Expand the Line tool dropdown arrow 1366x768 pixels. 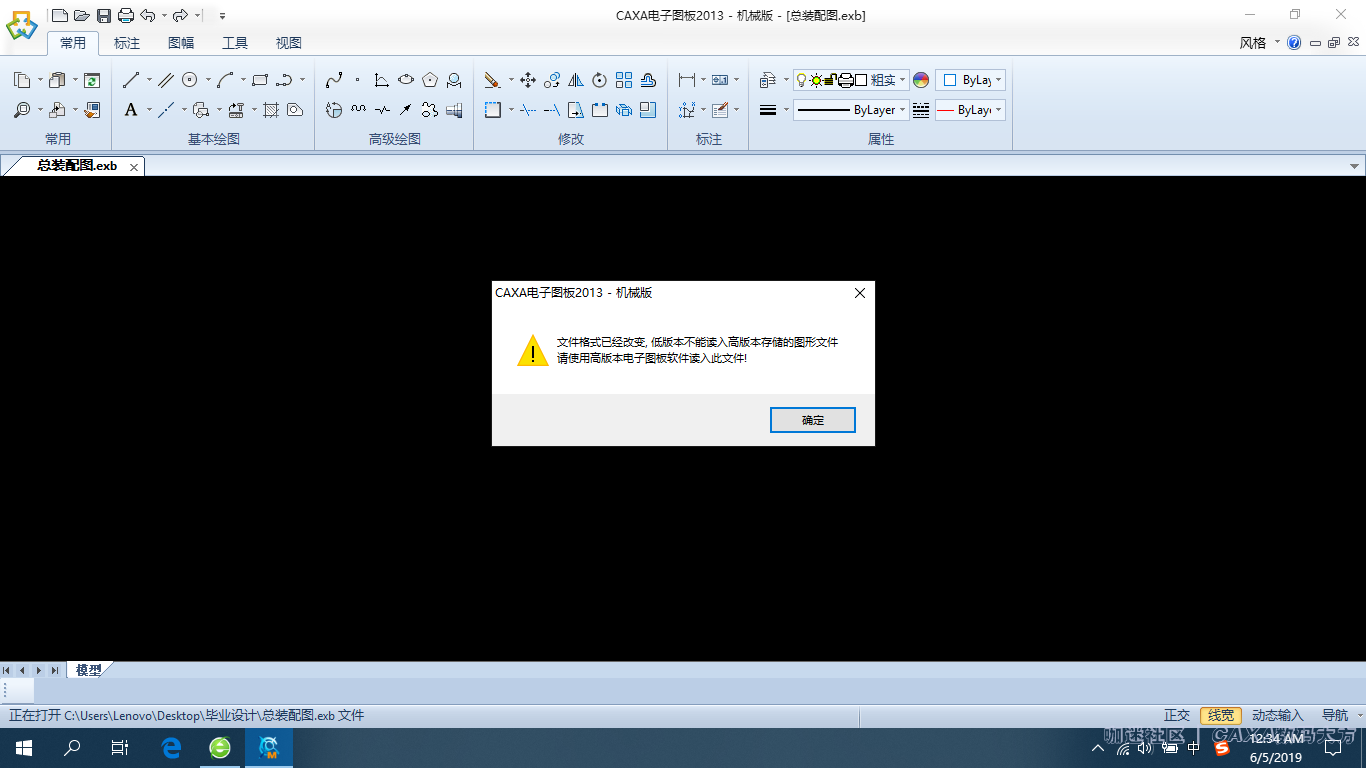tap(149, 80)
